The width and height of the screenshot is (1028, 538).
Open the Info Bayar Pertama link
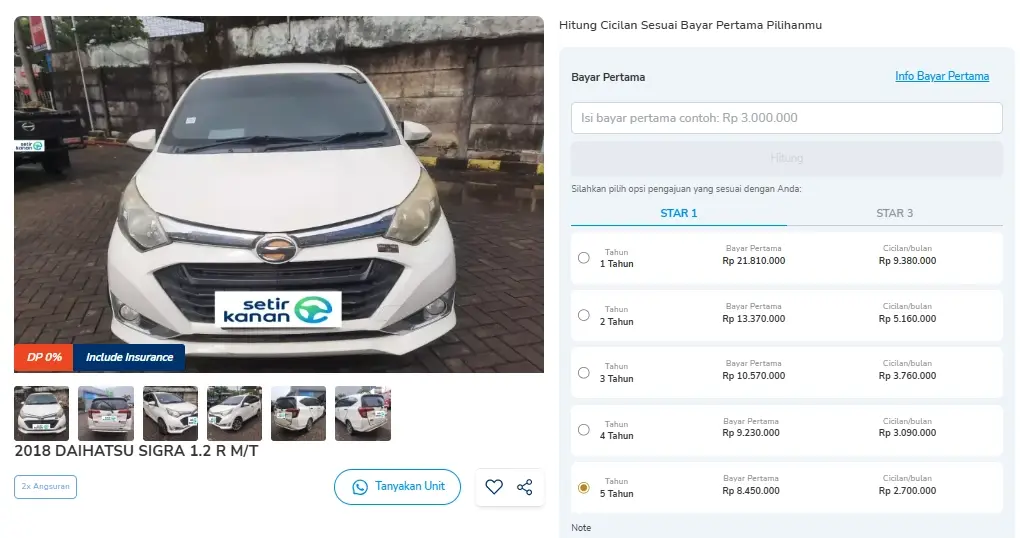942,76
